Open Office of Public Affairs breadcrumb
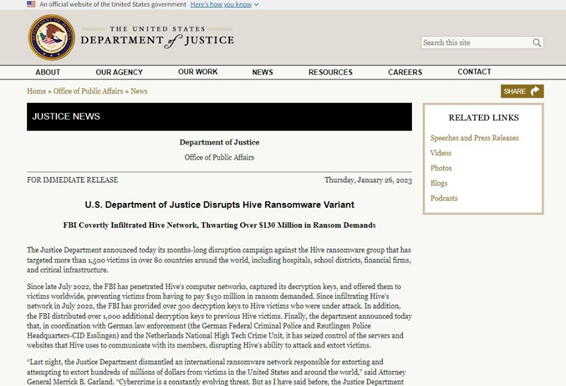 coord(88,91)
